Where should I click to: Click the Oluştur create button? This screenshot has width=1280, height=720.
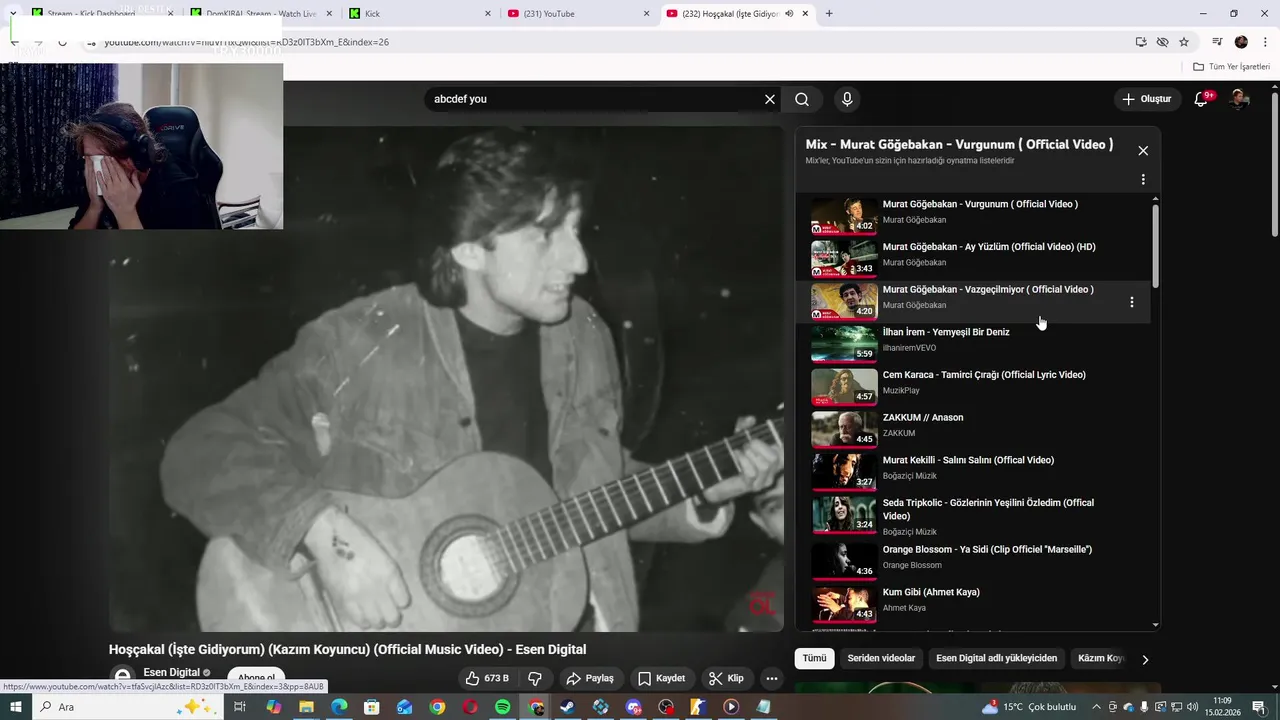click(1146, 99)
